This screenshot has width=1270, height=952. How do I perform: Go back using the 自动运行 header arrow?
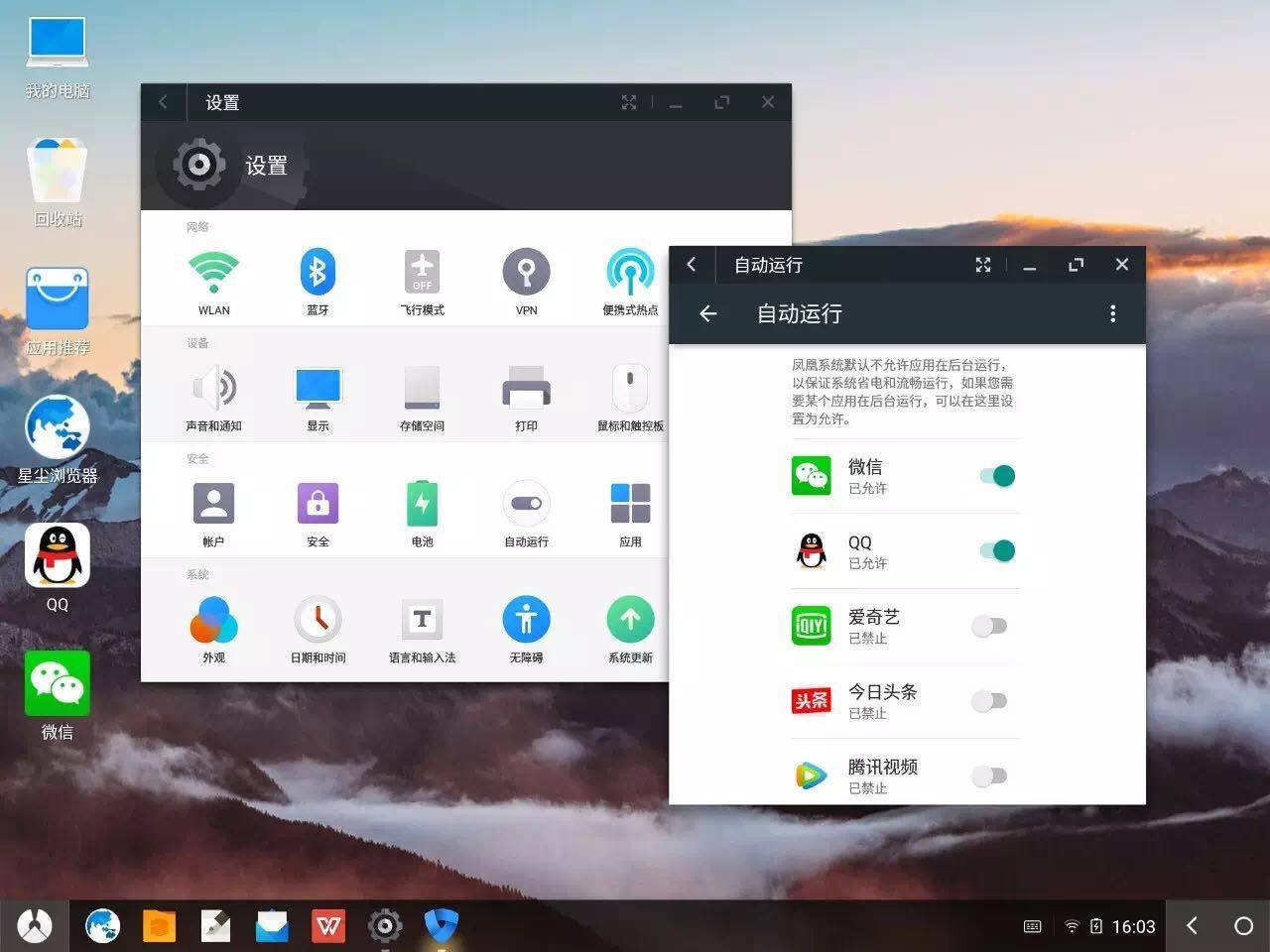click(708, 313)
